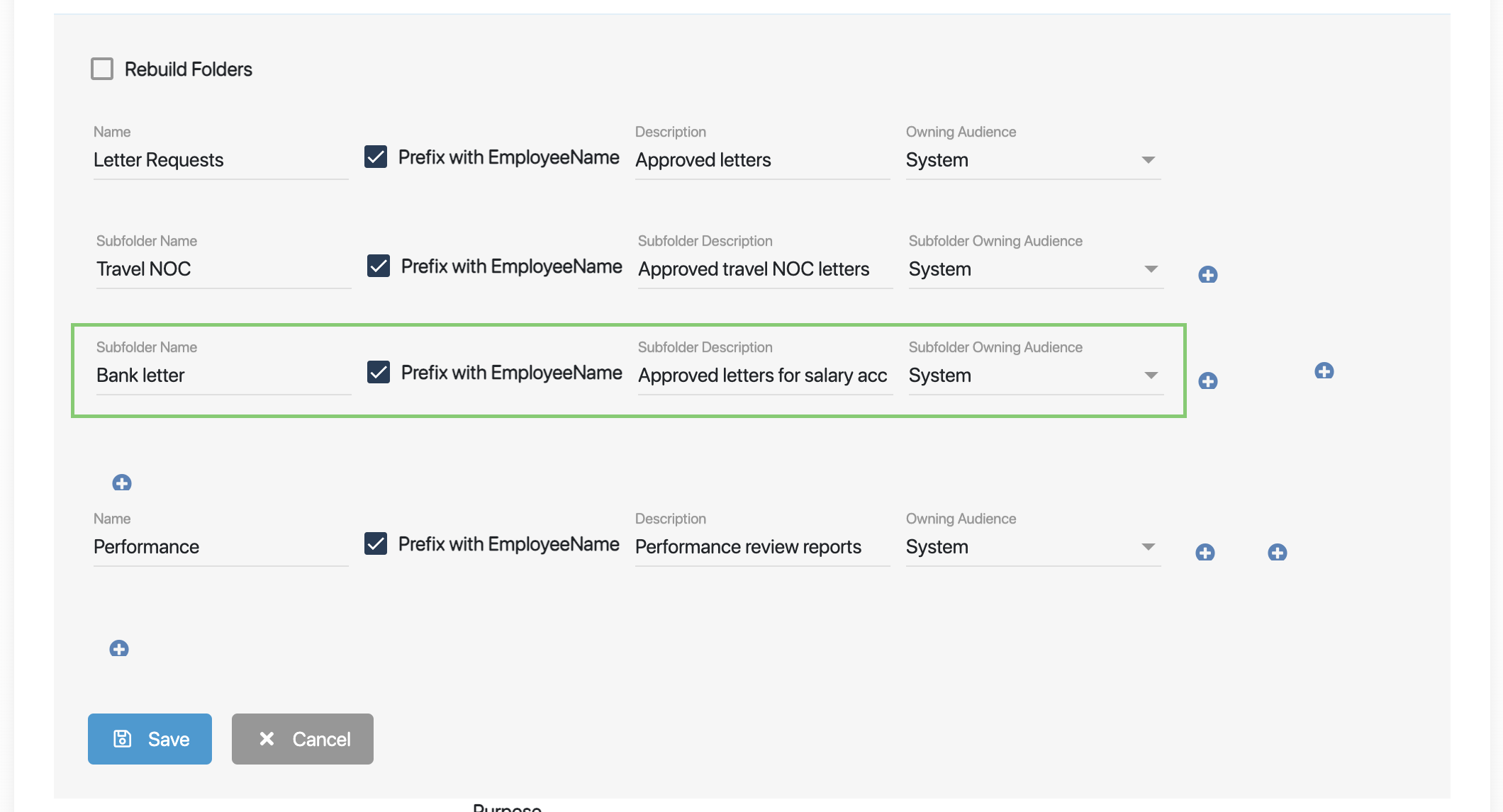
Task: Open Owning Audience dropdown for Performance
Action: pos(1149,546)
